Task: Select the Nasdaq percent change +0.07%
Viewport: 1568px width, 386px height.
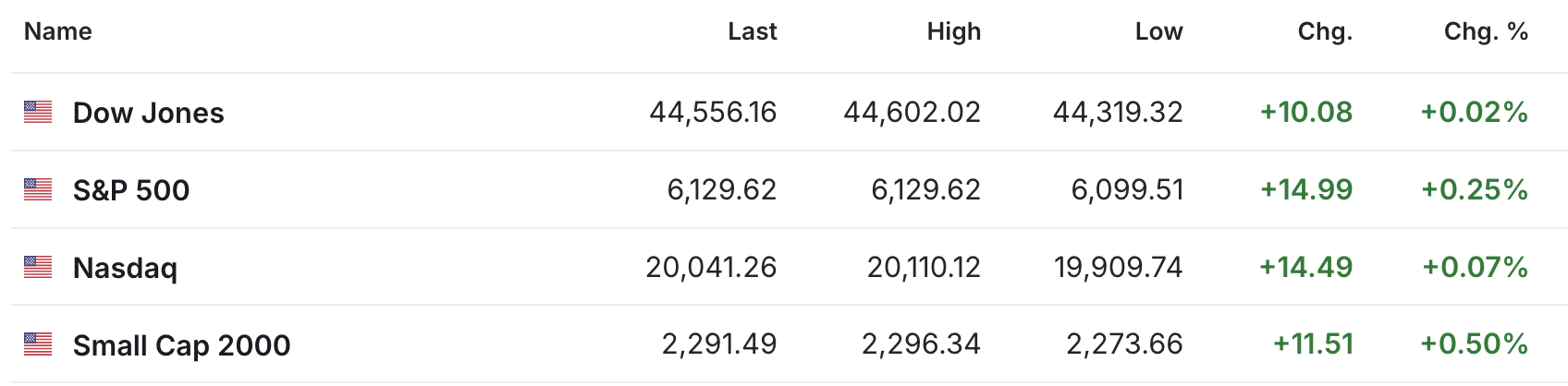Action: pos(1476,268)
